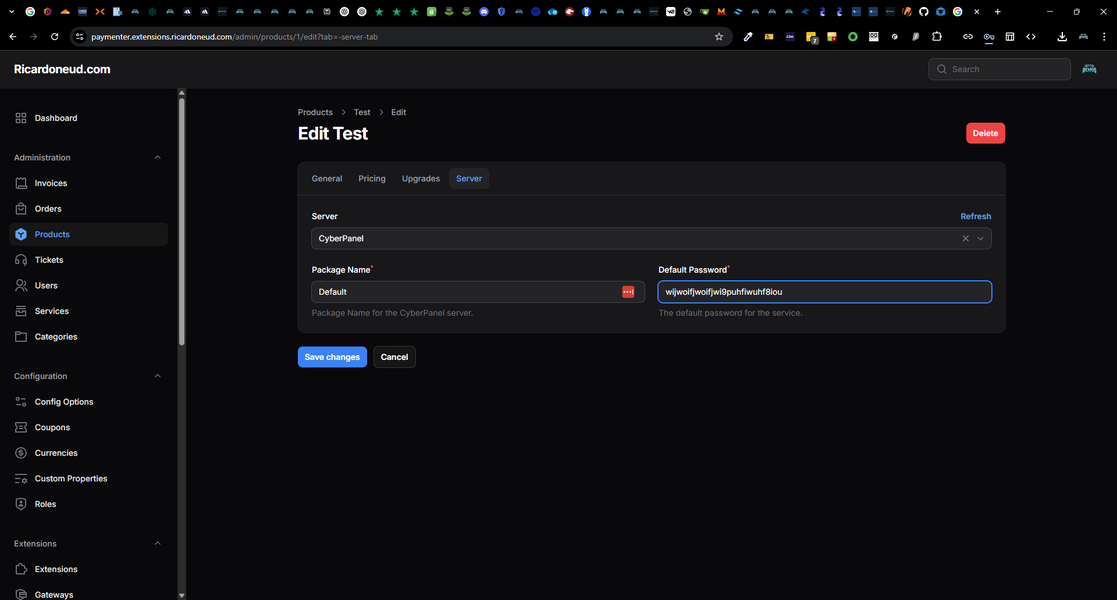Click the red password manager icon in Package Name

628,292
